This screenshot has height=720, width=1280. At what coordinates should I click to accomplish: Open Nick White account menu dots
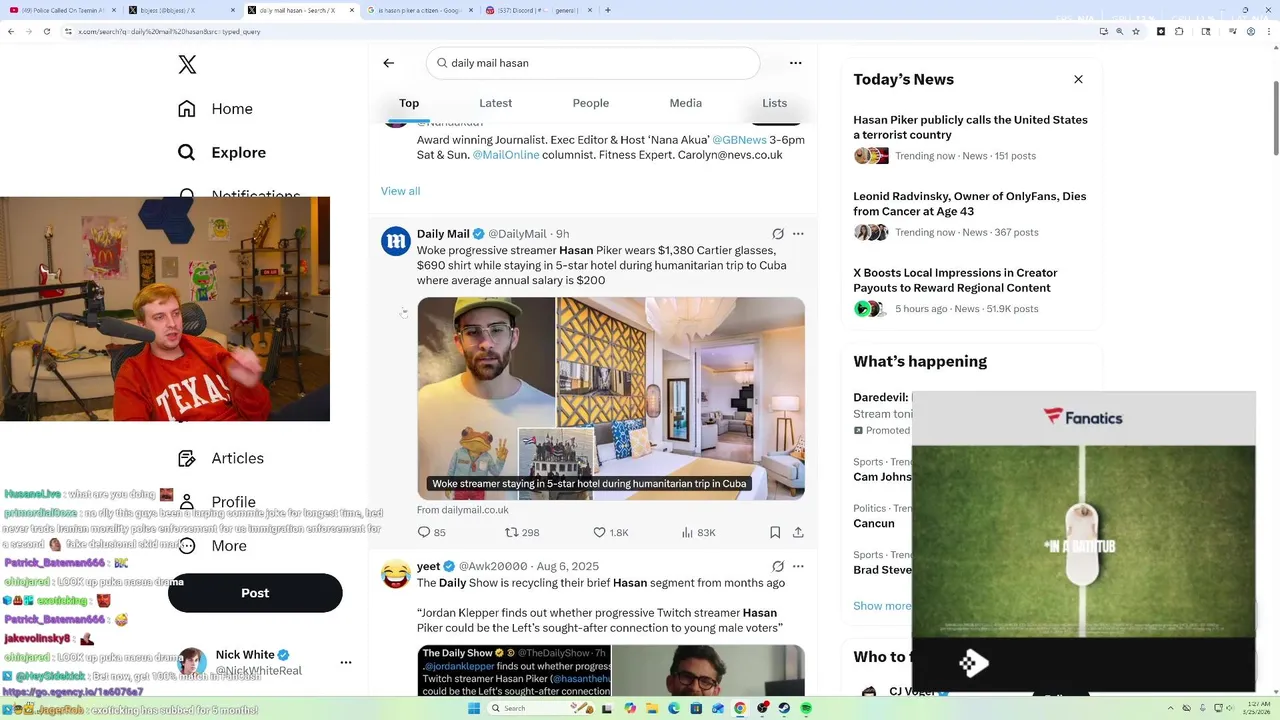point(346,662)
